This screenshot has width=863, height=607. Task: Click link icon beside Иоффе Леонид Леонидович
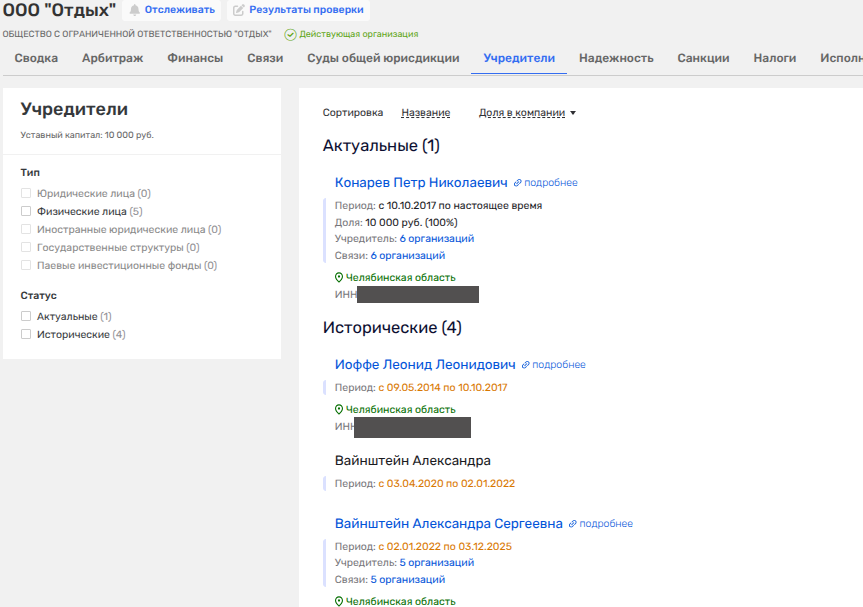[x=526, y=365]
